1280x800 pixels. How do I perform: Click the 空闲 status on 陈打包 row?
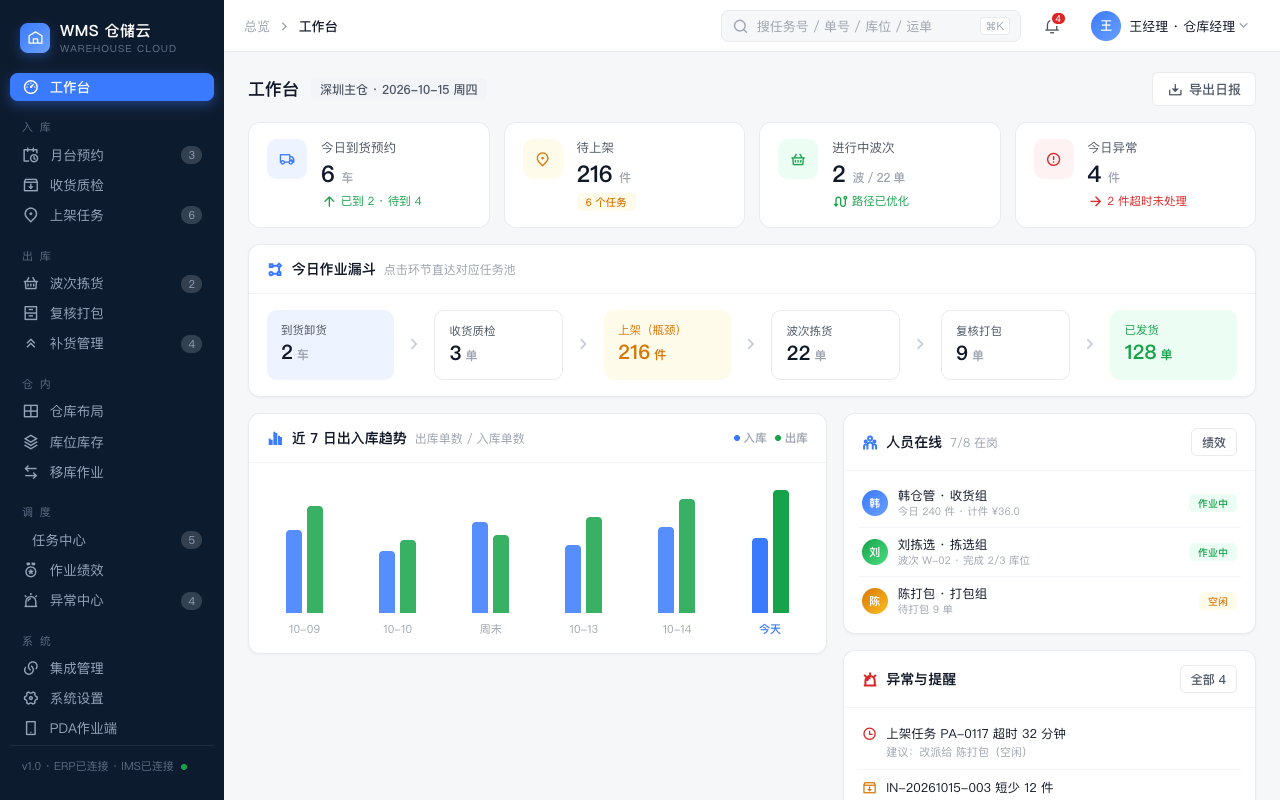click(1218, 601)
